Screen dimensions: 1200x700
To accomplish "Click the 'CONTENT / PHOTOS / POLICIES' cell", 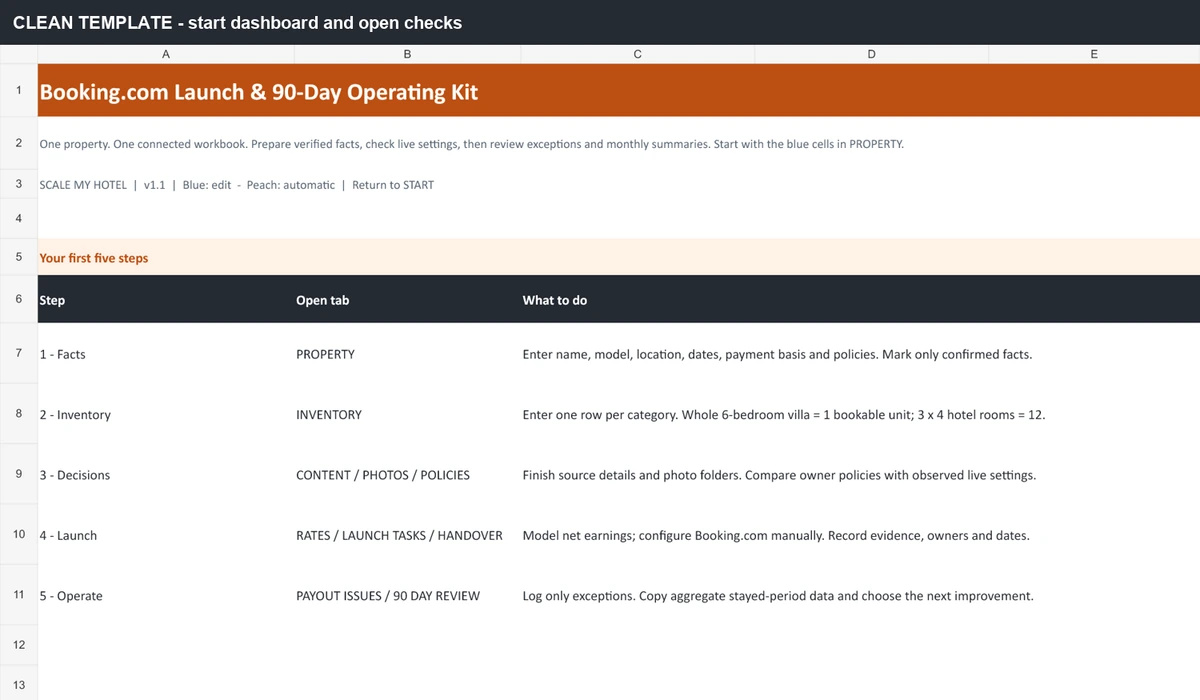I will (x=407, y=475).
